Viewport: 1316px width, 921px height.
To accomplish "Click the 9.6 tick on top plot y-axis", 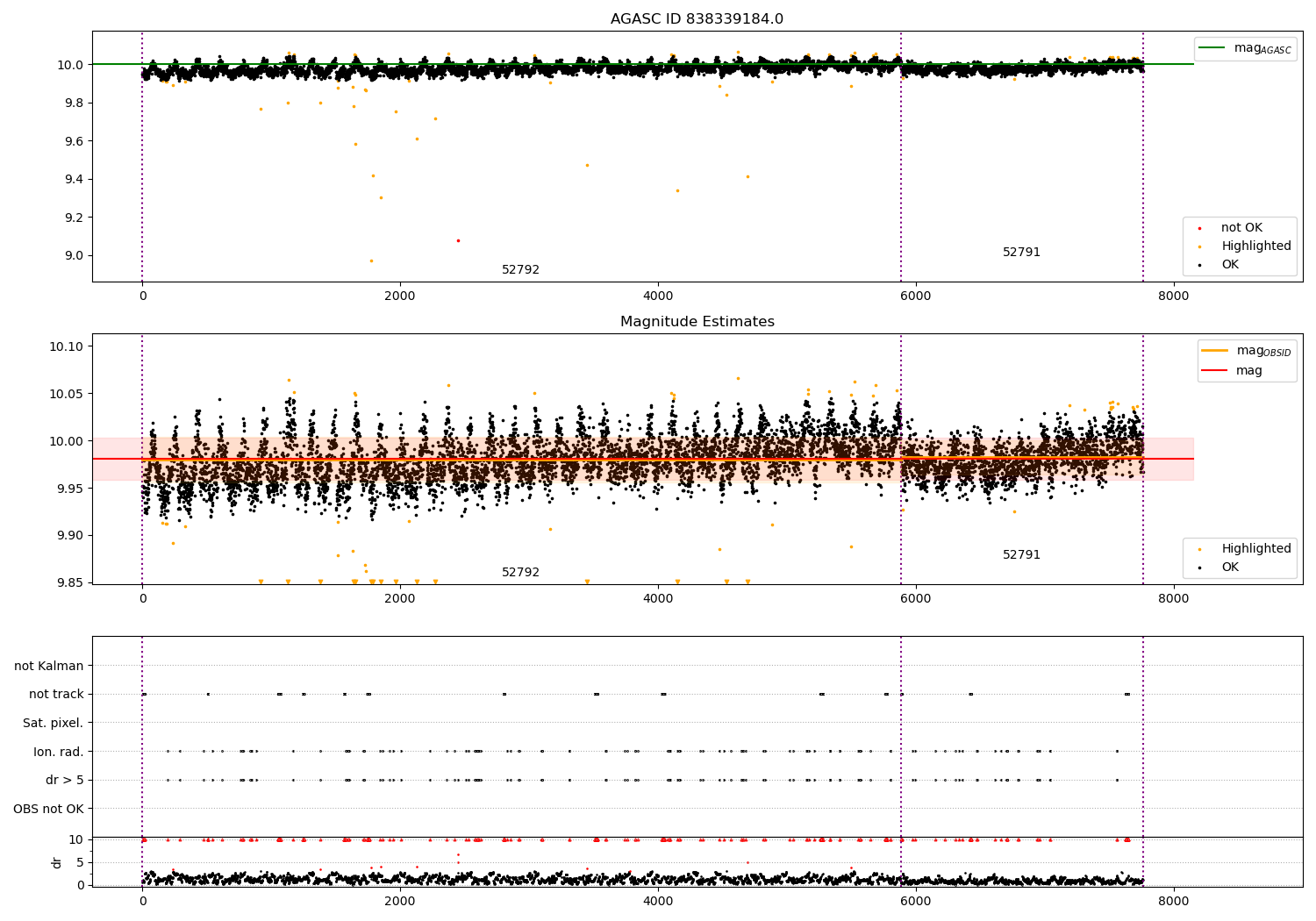I will click(75, 141).
